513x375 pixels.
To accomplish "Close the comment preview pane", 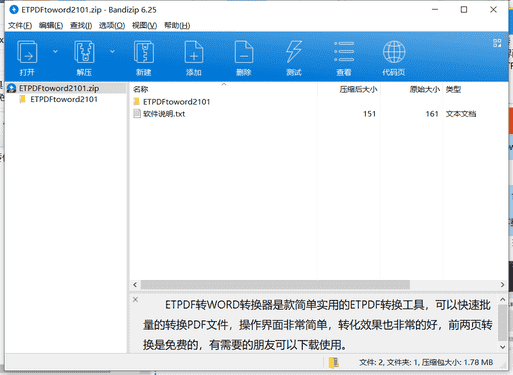I will (135, 299).
